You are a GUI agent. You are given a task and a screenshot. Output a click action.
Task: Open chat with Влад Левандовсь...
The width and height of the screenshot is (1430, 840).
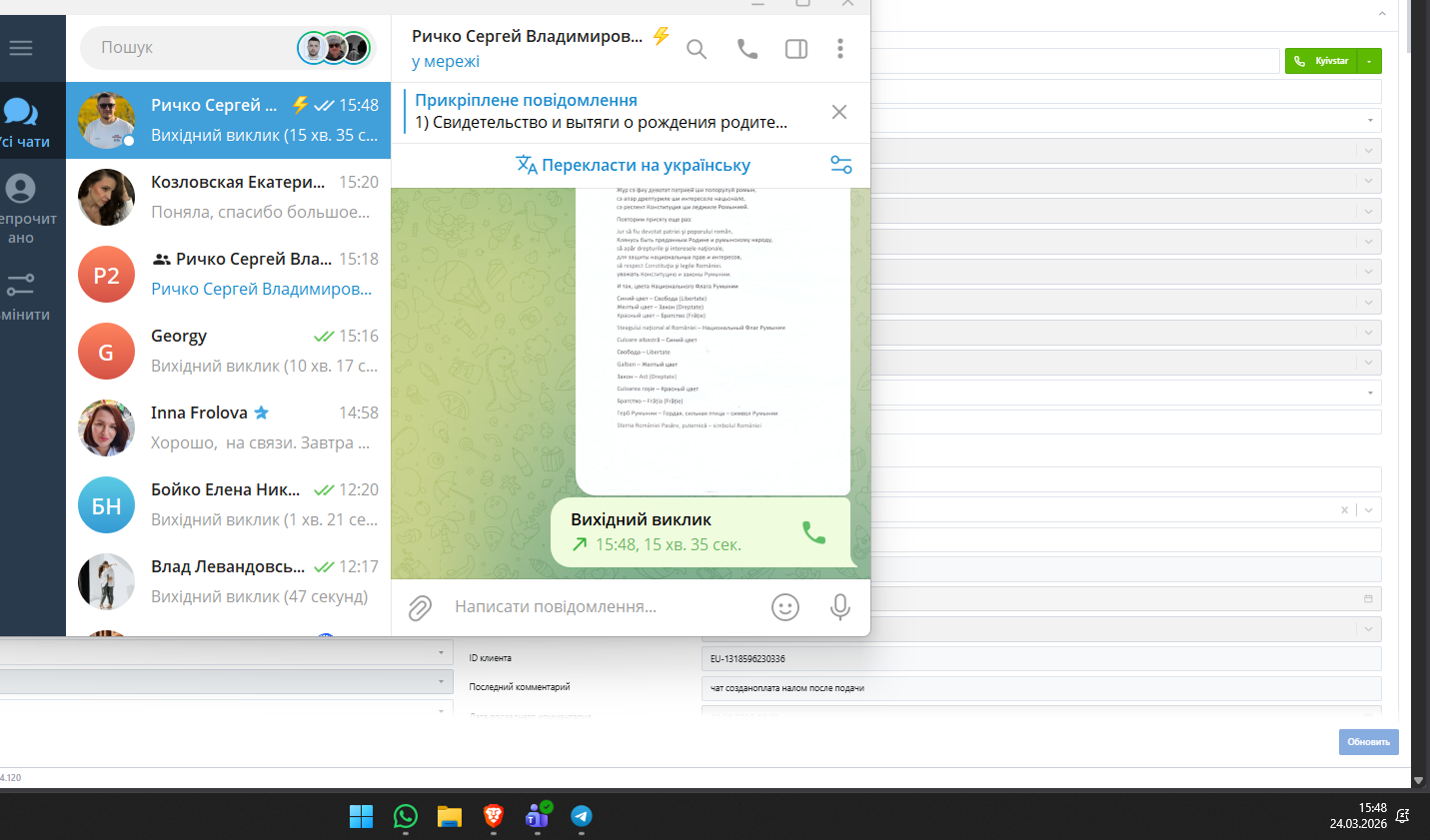[x=228, y=581]
